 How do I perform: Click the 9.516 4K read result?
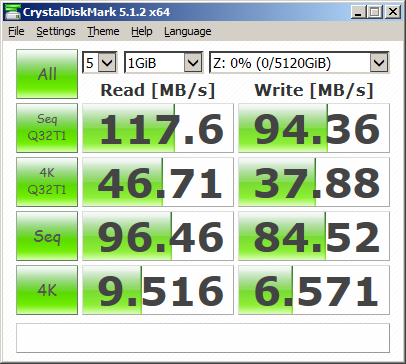(x=158, y=290)
